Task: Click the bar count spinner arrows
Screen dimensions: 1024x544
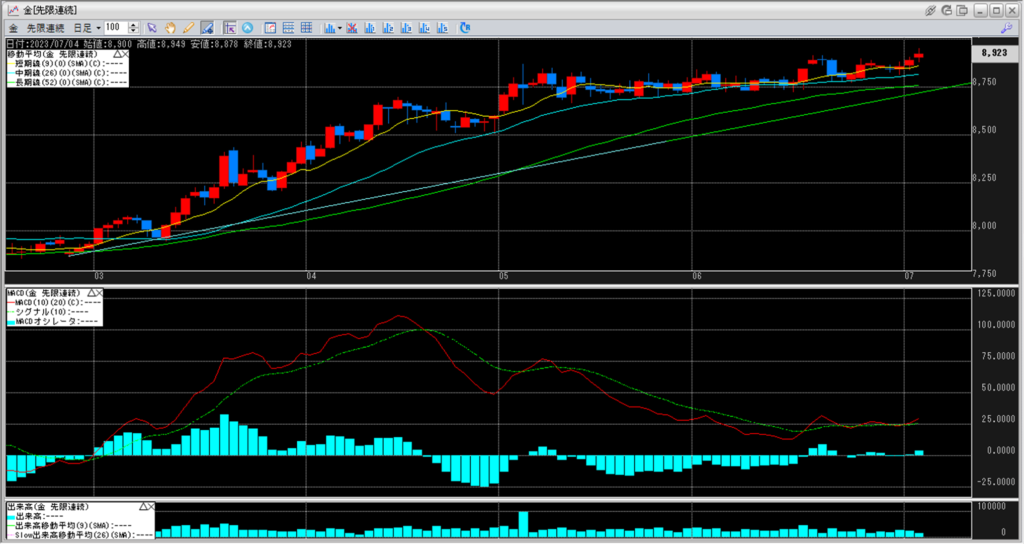Action: click(x=134, y=27)
